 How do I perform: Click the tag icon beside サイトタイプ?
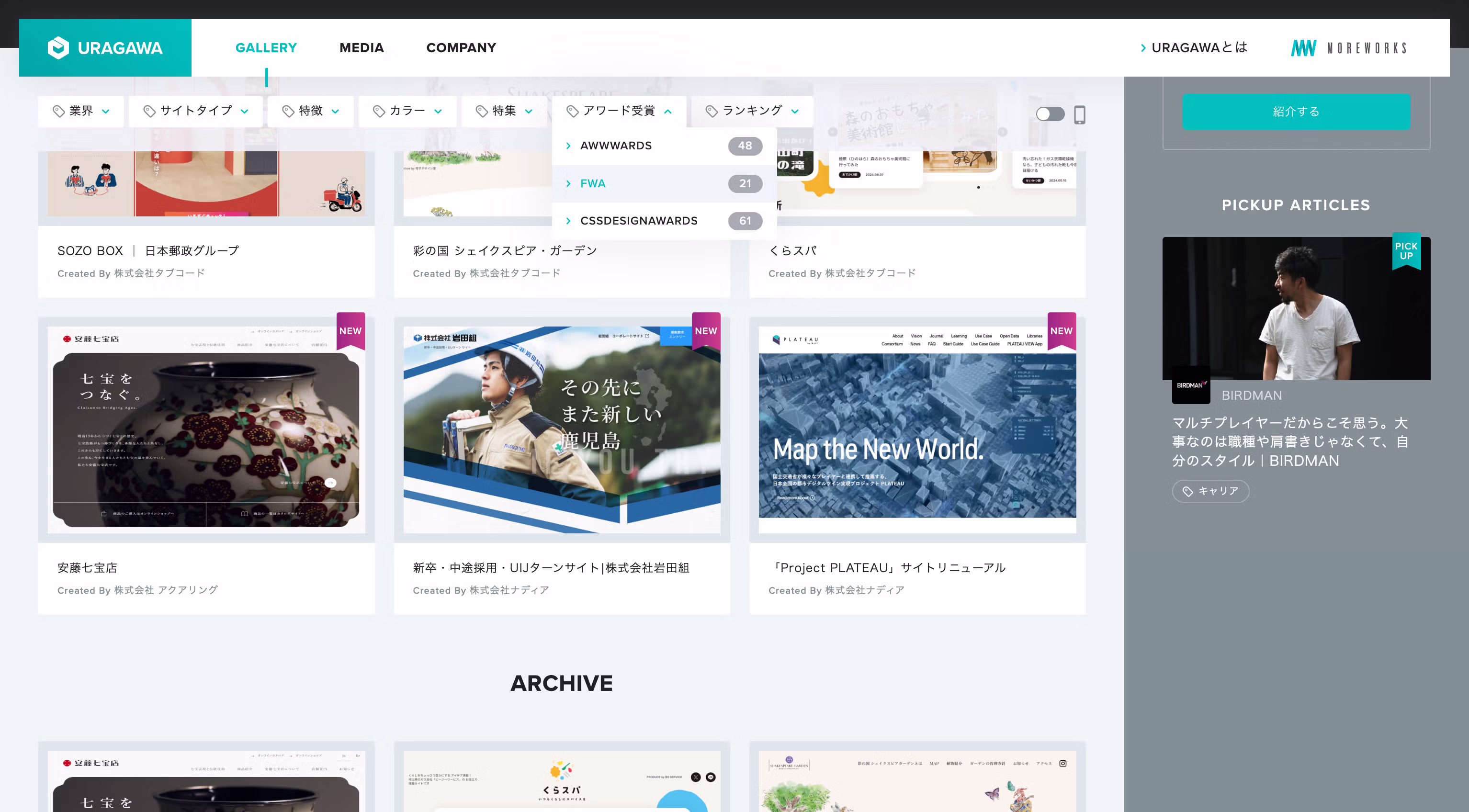(x=149, y=111)
